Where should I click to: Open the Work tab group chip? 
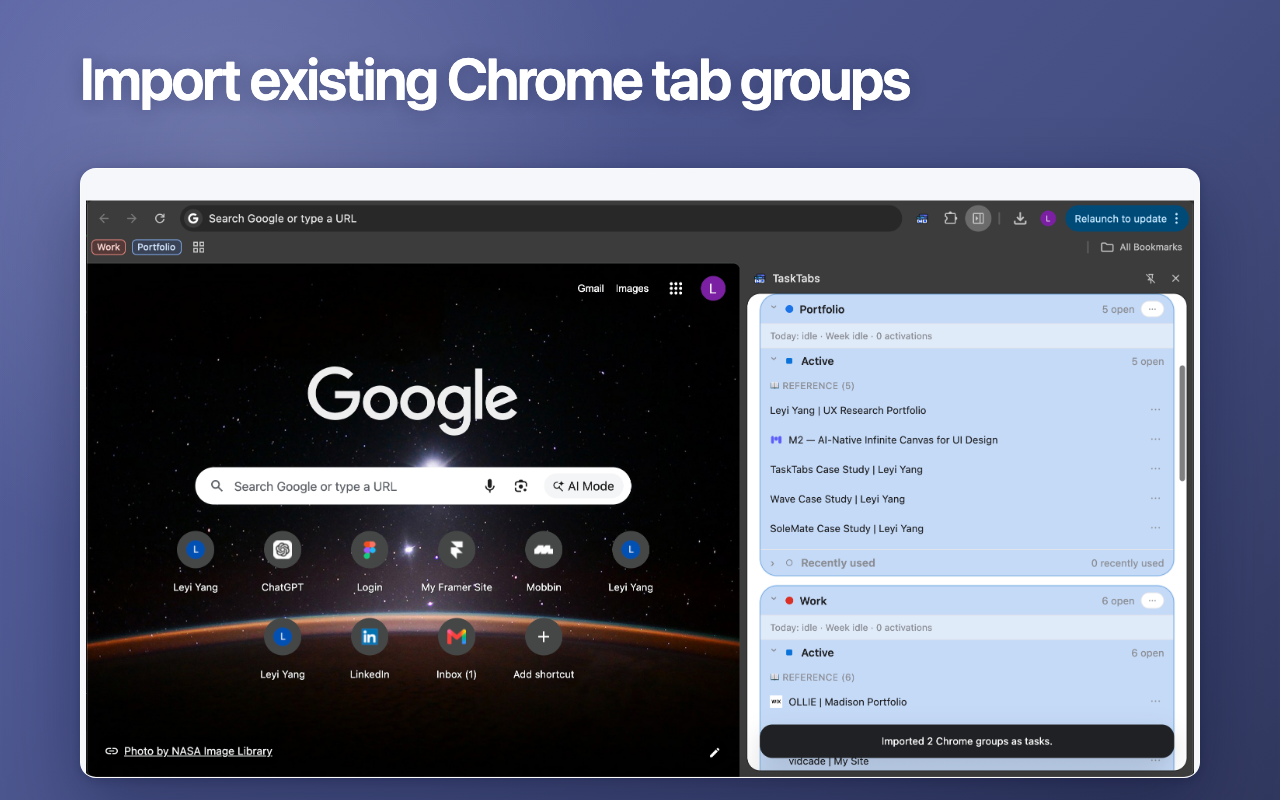(109, 247)
